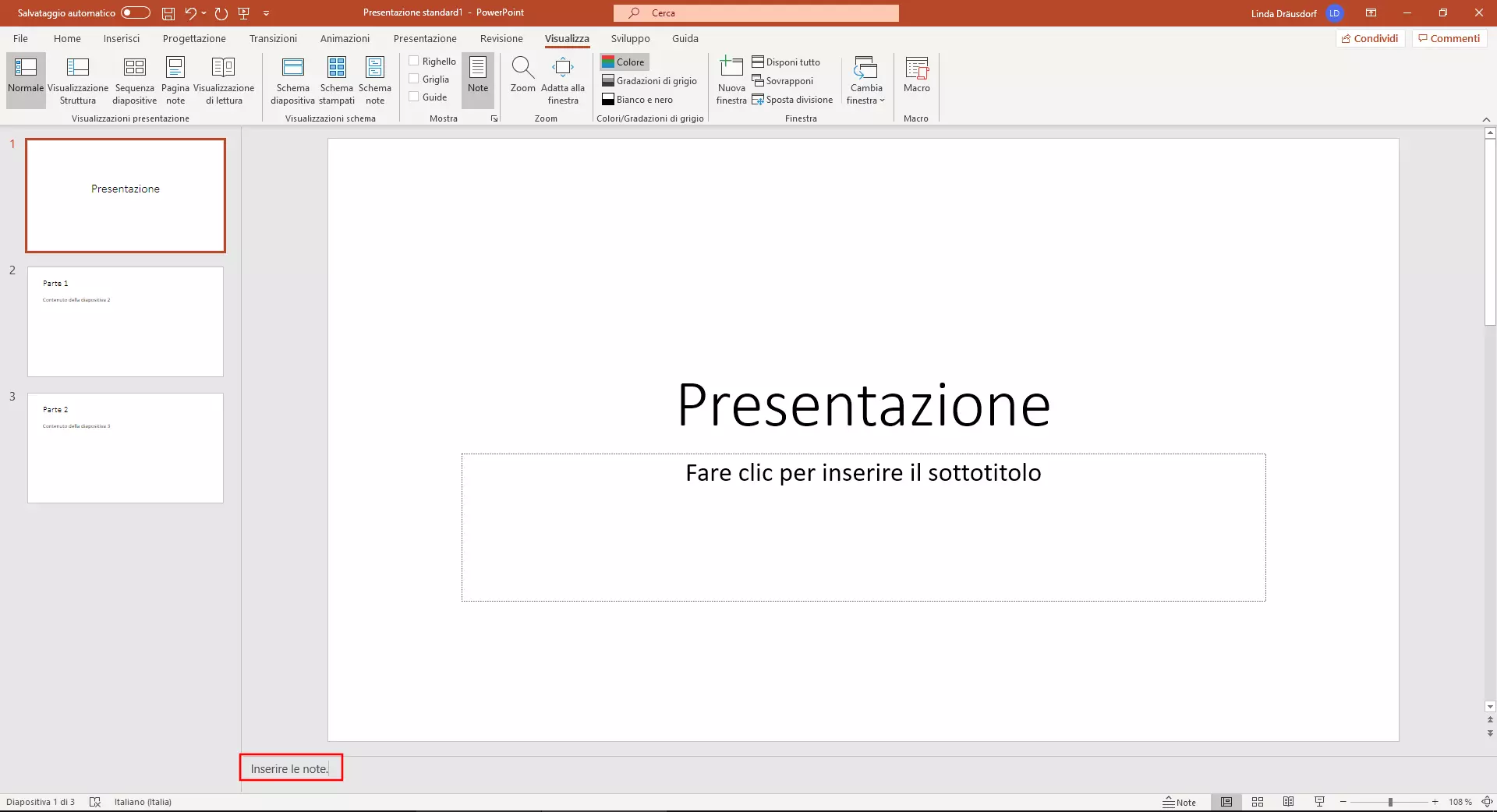Click the 108 % zoom level
1497x812 pixels.
point(1460,802)
